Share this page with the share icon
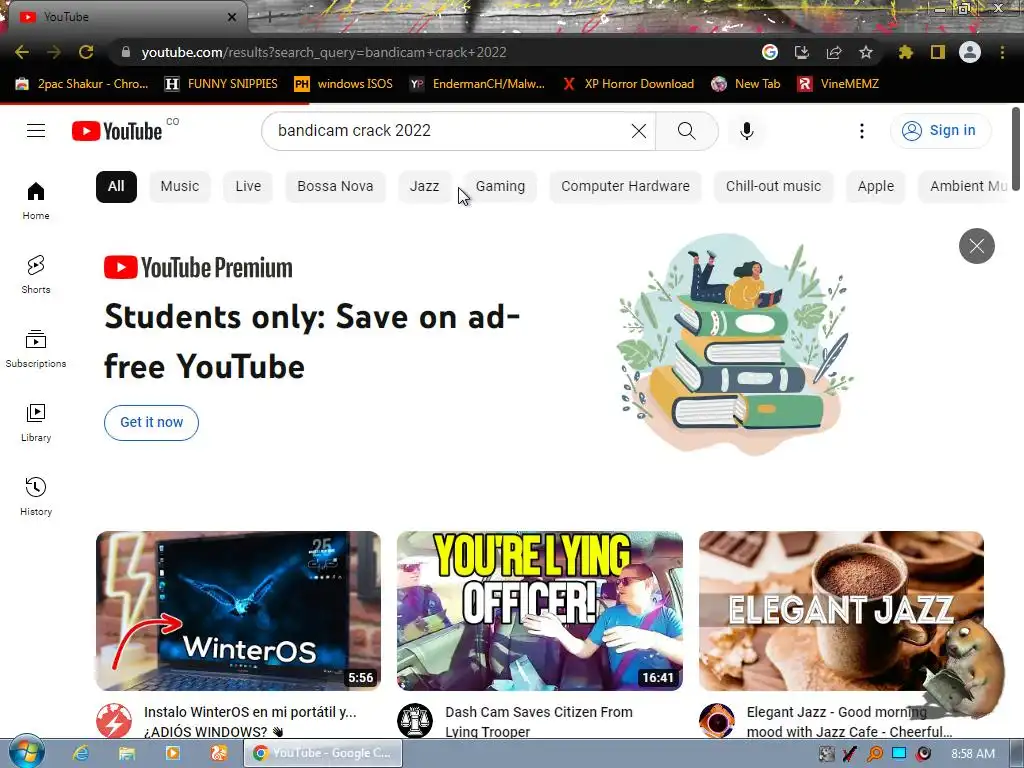The width and height of the screenshot is (1024, 768). (833, 52)
